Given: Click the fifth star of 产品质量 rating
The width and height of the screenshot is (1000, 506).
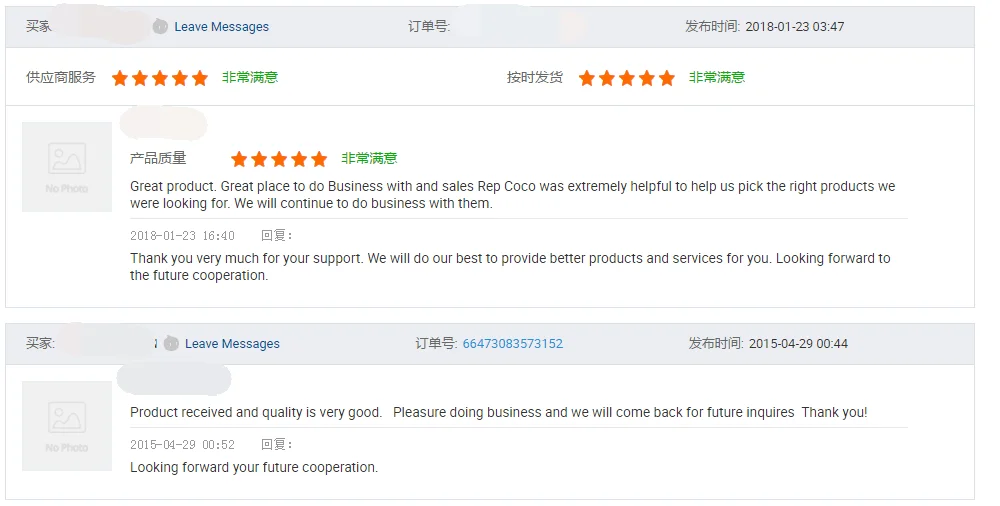Looking at the screenshot, I should coord(319,159).
